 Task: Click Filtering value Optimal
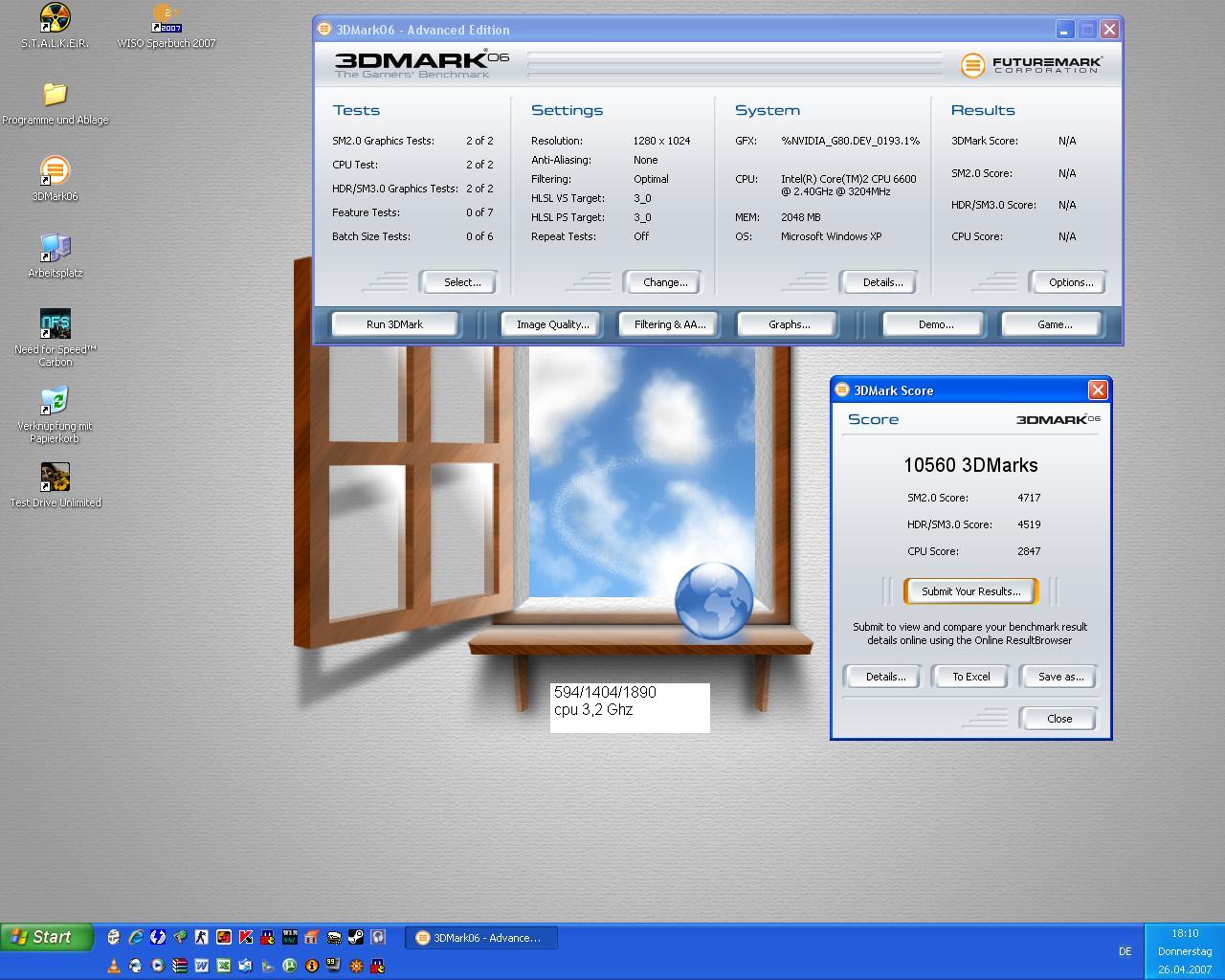click(x=650, y=179)
